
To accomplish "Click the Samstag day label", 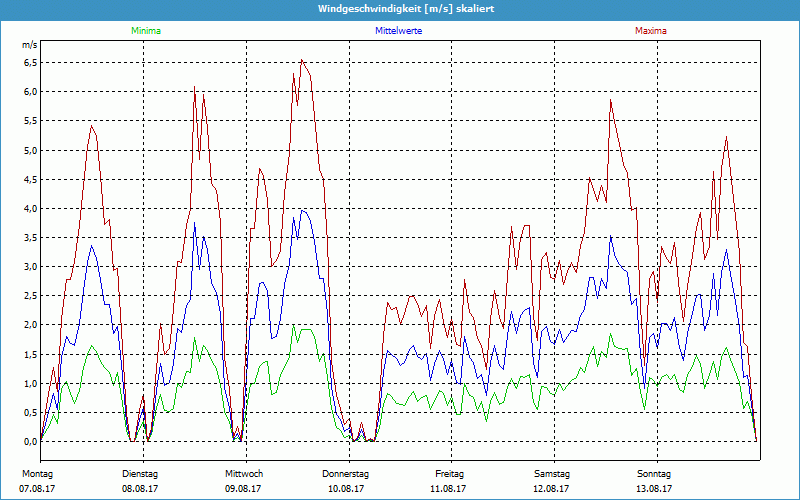I will pyautogui.click(x=552, y=474).
